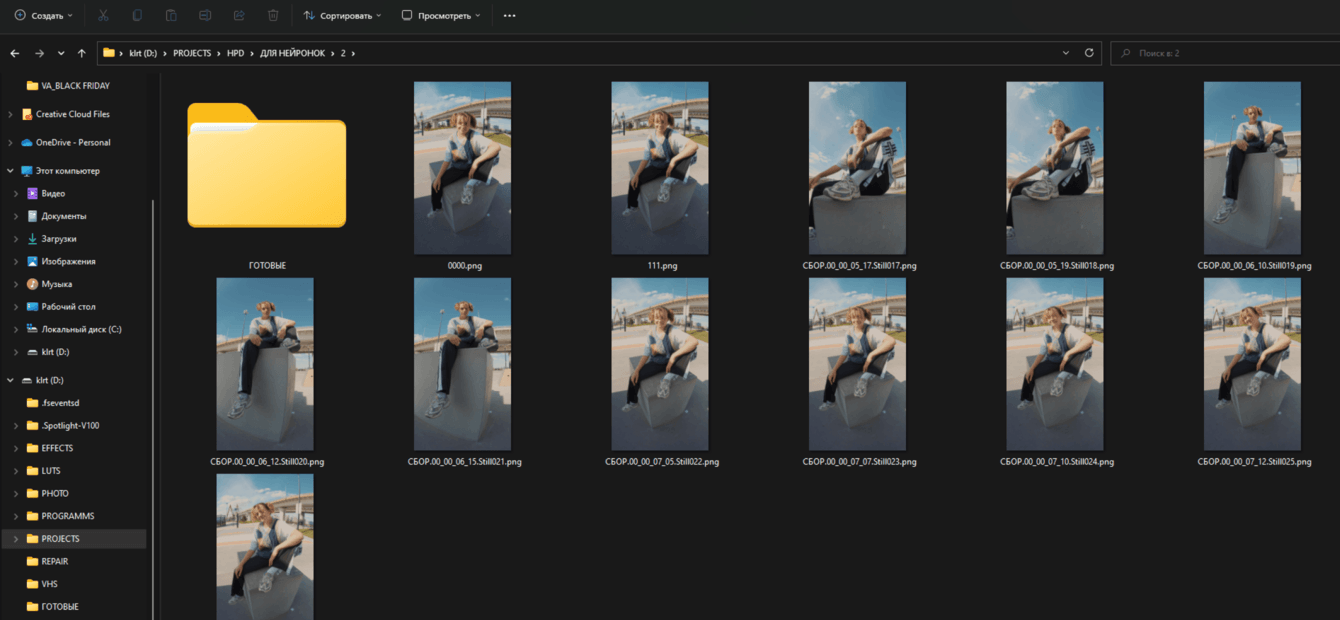Go up one folder level
Screen dimensions: 1340x620
82,53
